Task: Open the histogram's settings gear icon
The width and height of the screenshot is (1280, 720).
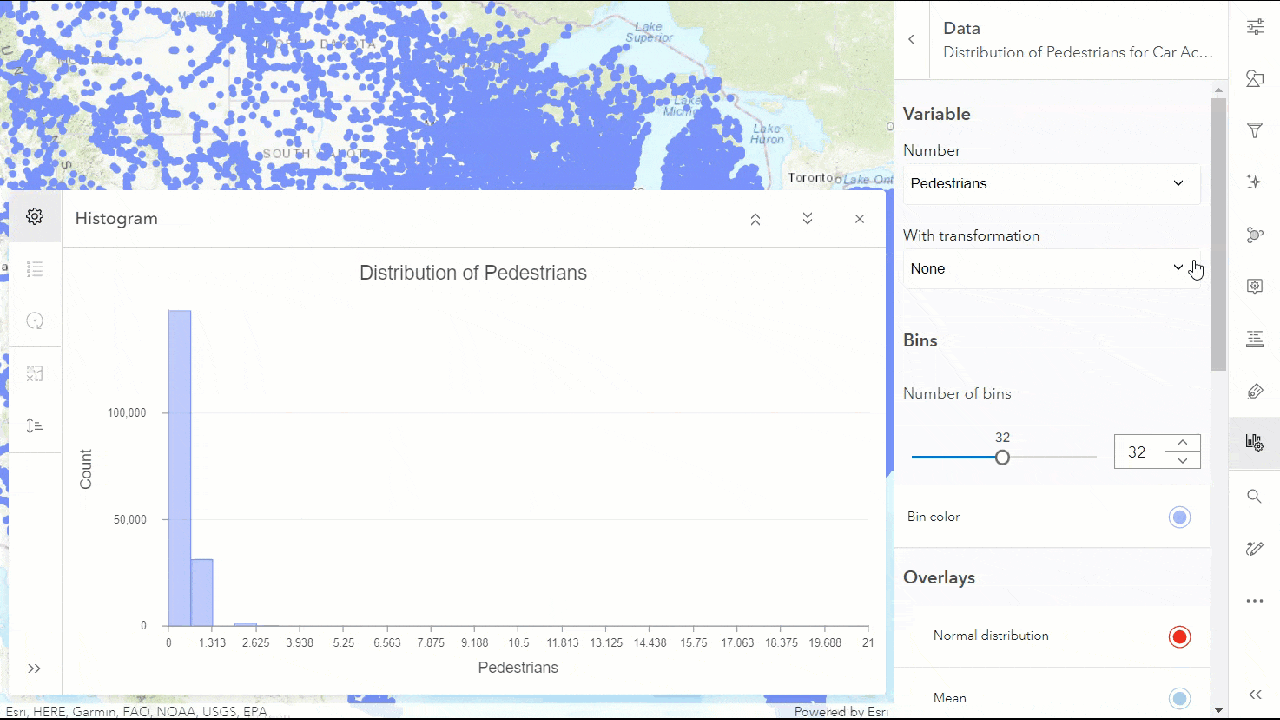Action: (x=34, y=216)
